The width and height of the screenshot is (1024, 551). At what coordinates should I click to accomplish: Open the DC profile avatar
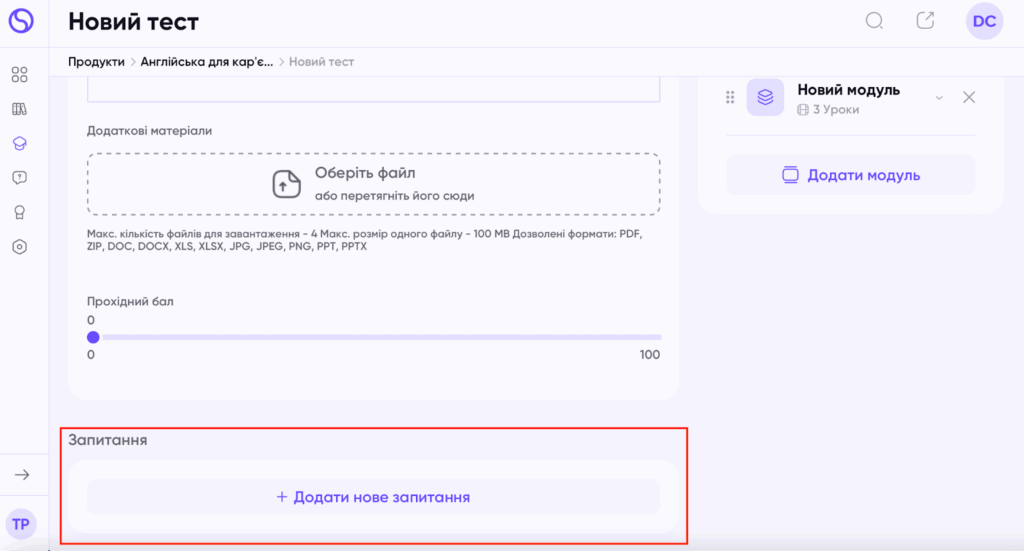pyautogui.click(x=984, y=21)
